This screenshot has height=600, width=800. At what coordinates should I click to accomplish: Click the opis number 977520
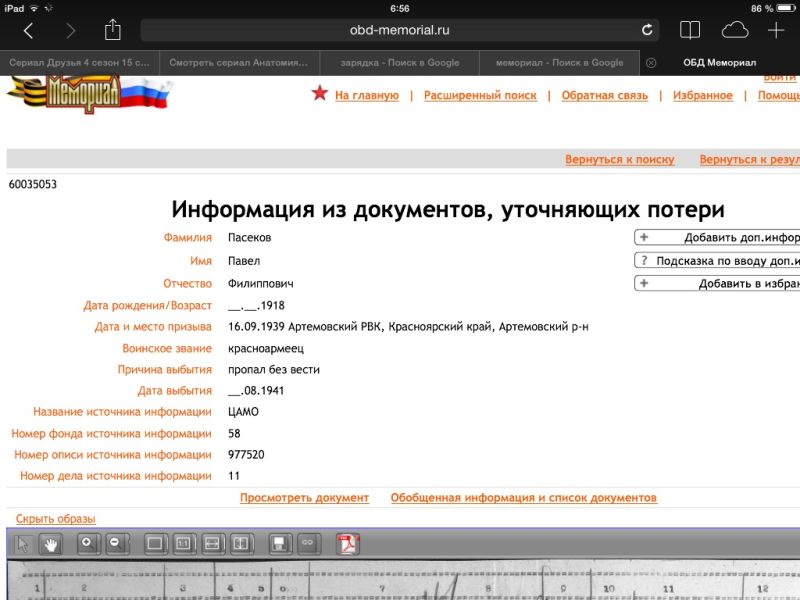[246, 454]
